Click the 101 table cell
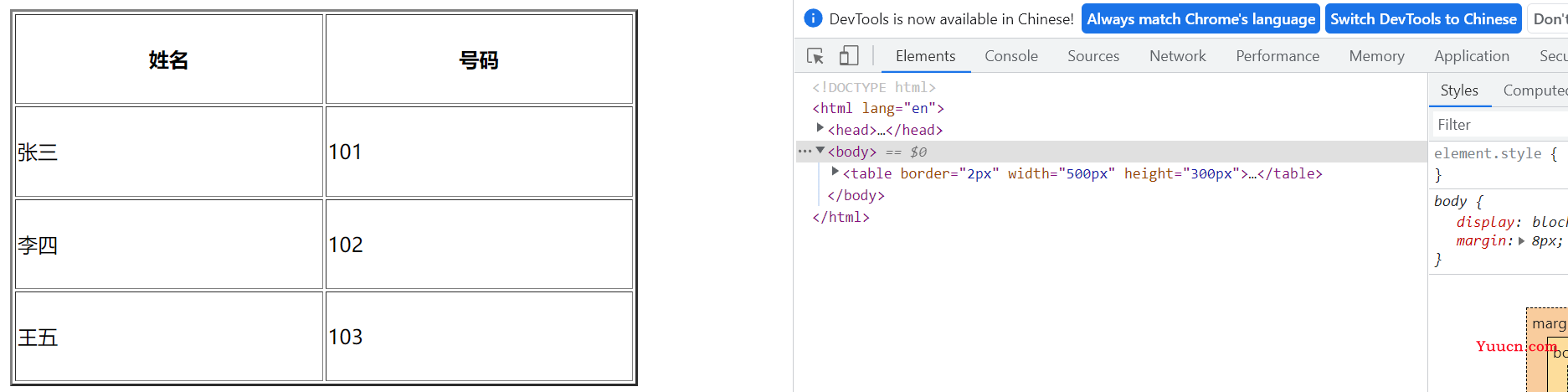This screenshot has height=392, width=1568. (x=479, y=152)
